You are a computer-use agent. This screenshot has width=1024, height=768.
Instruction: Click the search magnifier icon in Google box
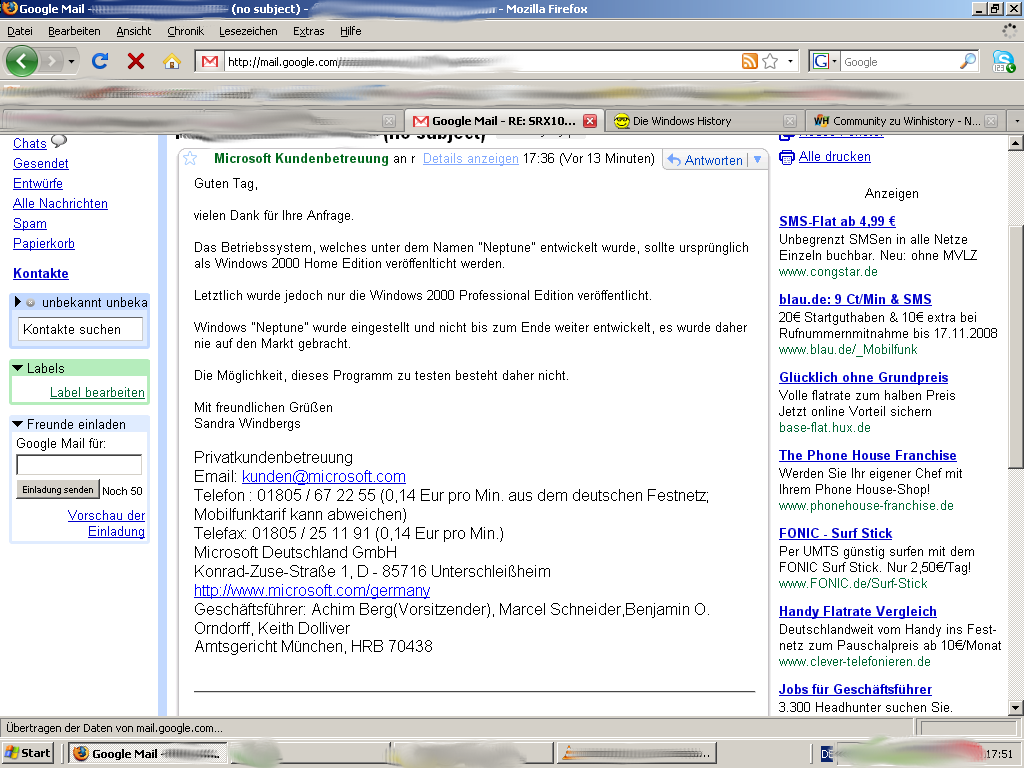(x=967, y=61)
